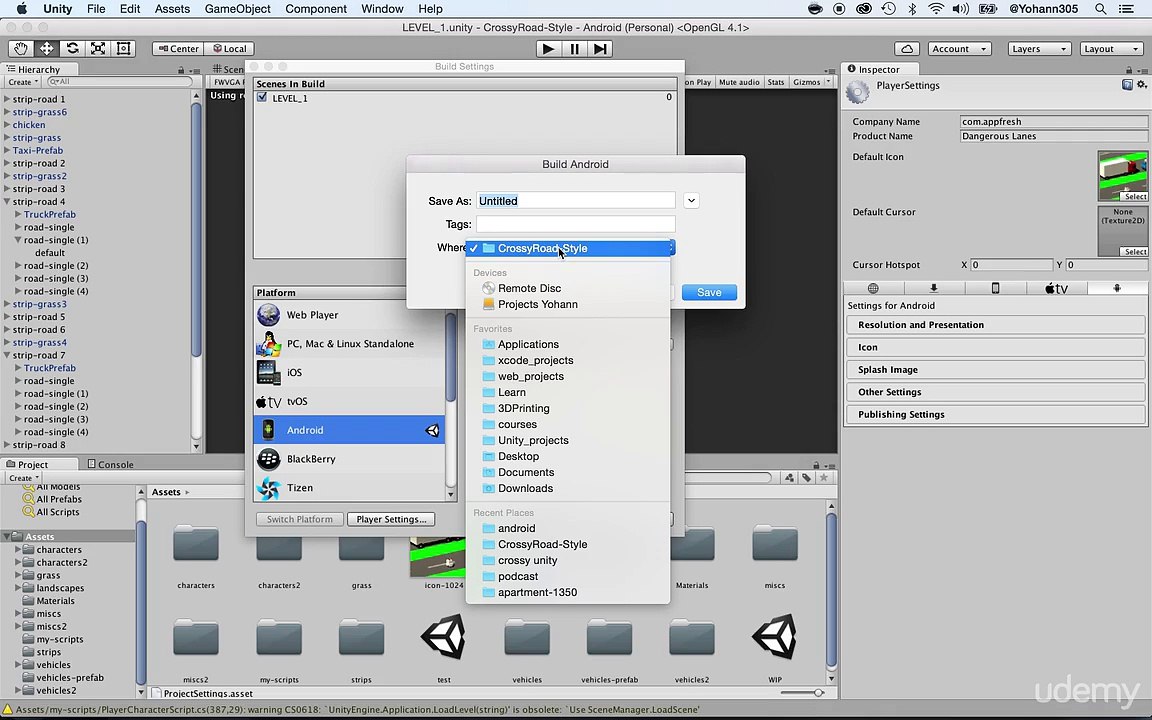Toggle the Project panel lock icon
Image resolution: width=1152 pixels, height=720 pixels.
click(816, 465)
